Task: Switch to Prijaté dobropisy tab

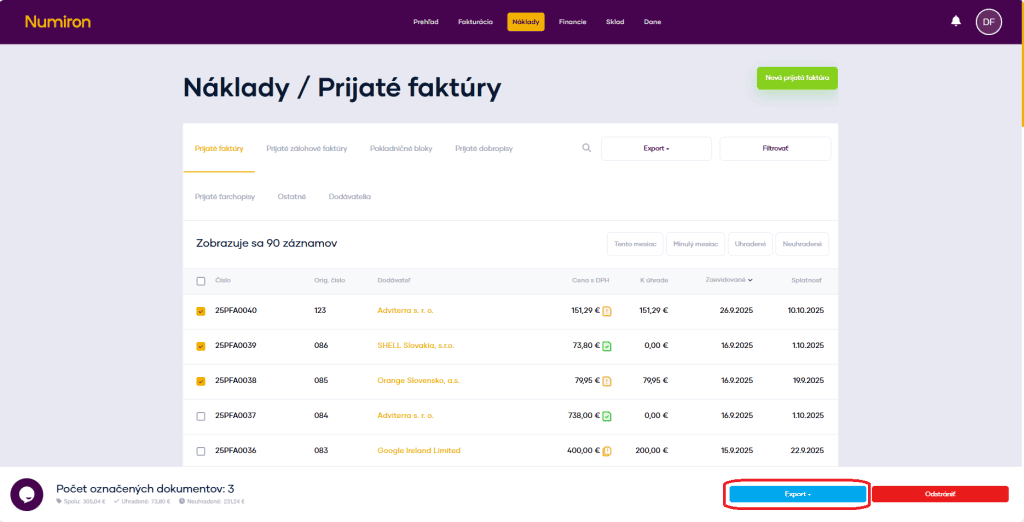Action: coord(484,149)
